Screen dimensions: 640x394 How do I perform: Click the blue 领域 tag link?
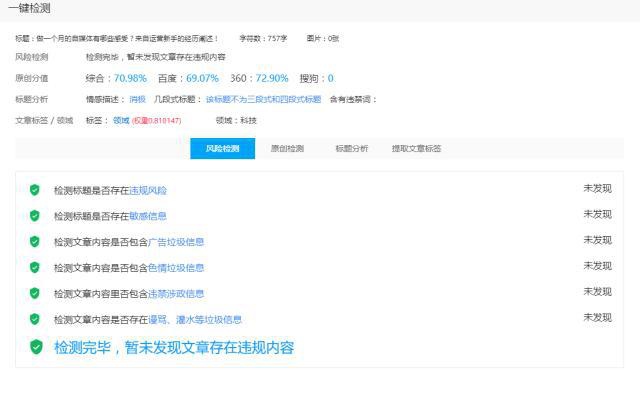point(121,120)
